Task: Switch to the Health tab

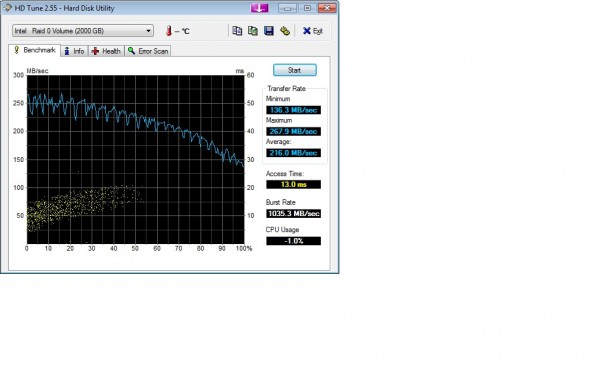Action: pyautogui.click(x=106, y=51)
